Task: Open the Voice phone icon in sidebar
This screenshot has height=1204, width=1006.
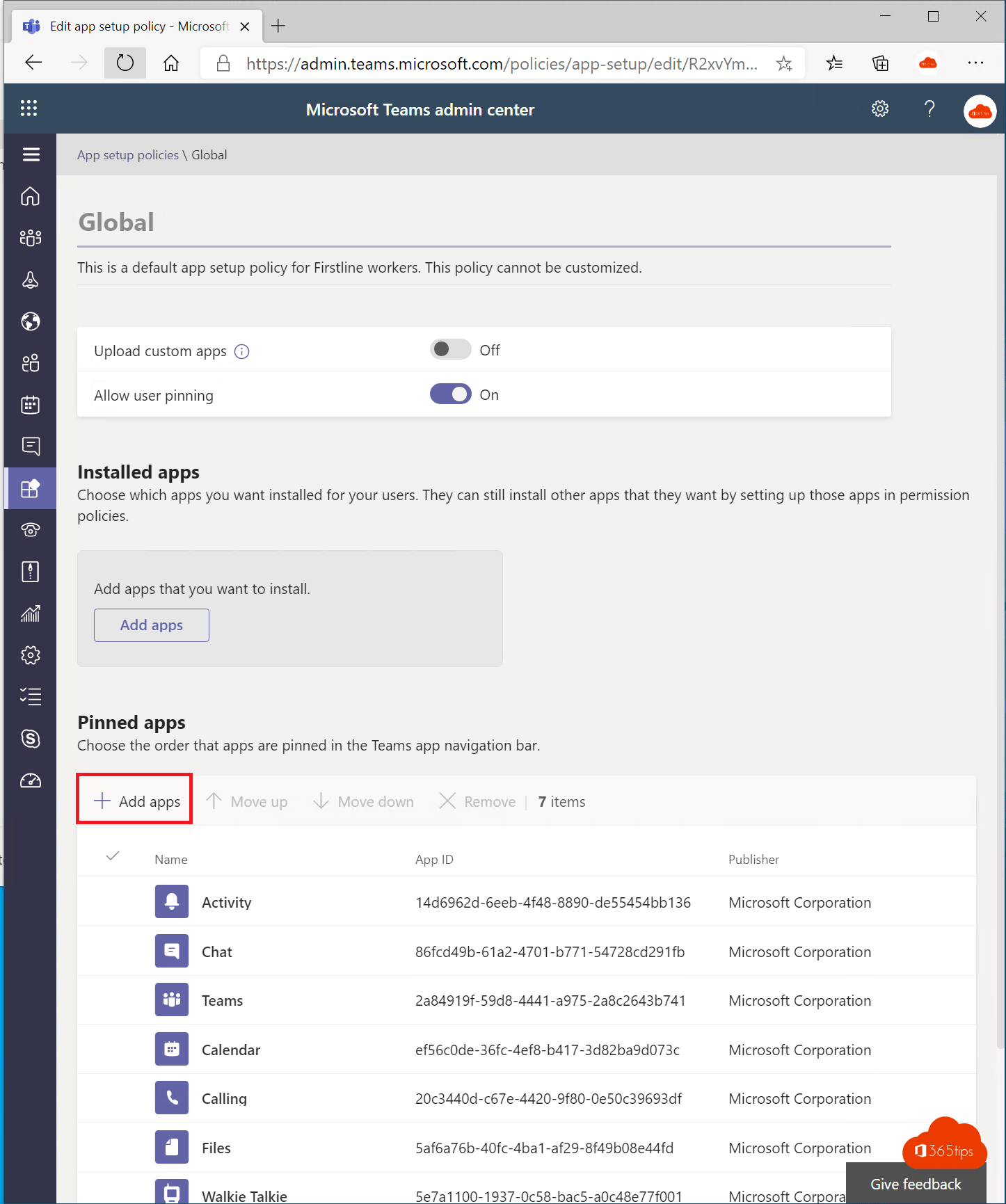Action: (31, 530)
